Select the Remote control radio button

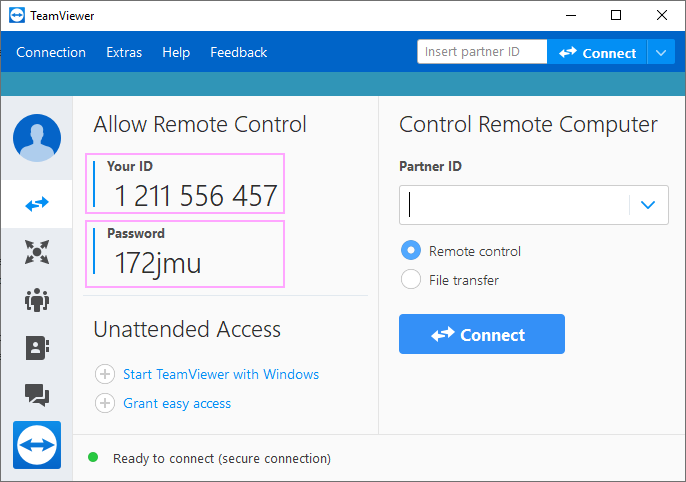(411, 251)
